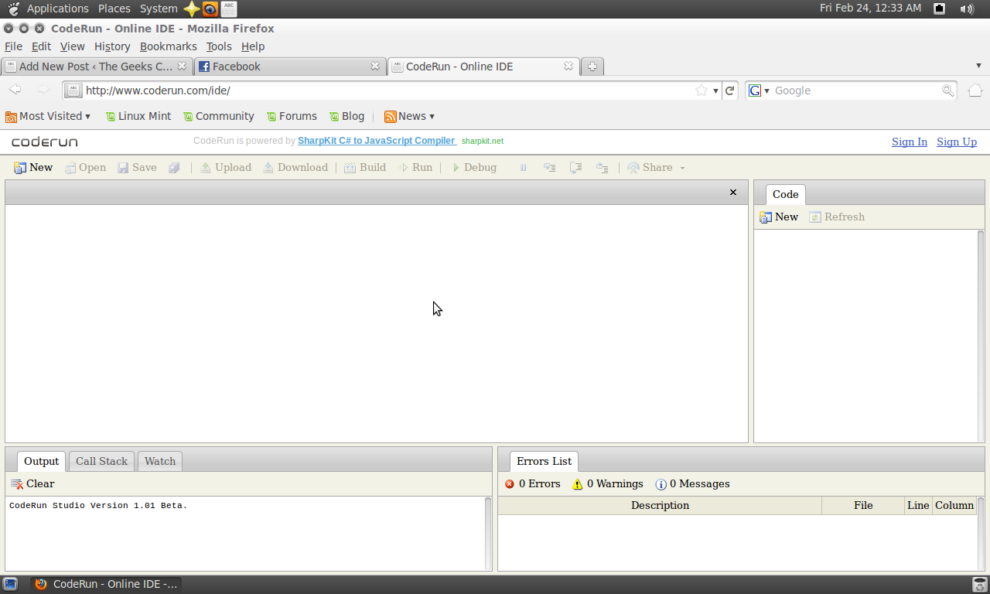Open the SharpKit C# to JavaScript Compiler link
990x594 pixels.
pyautogui.click(x=376, y=141)
